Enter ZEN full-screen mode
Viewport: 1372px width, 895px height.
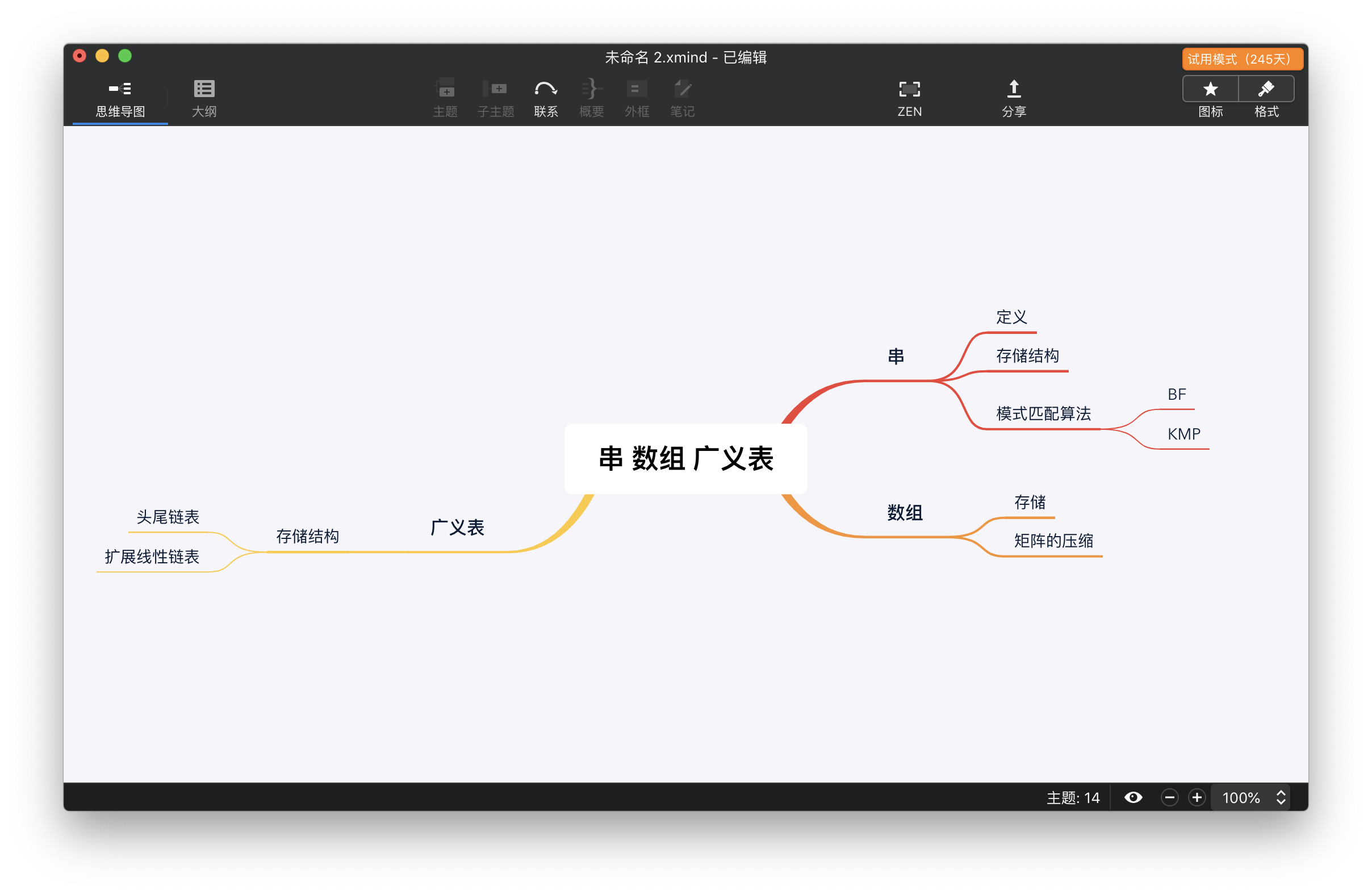[x=909, y=97]
